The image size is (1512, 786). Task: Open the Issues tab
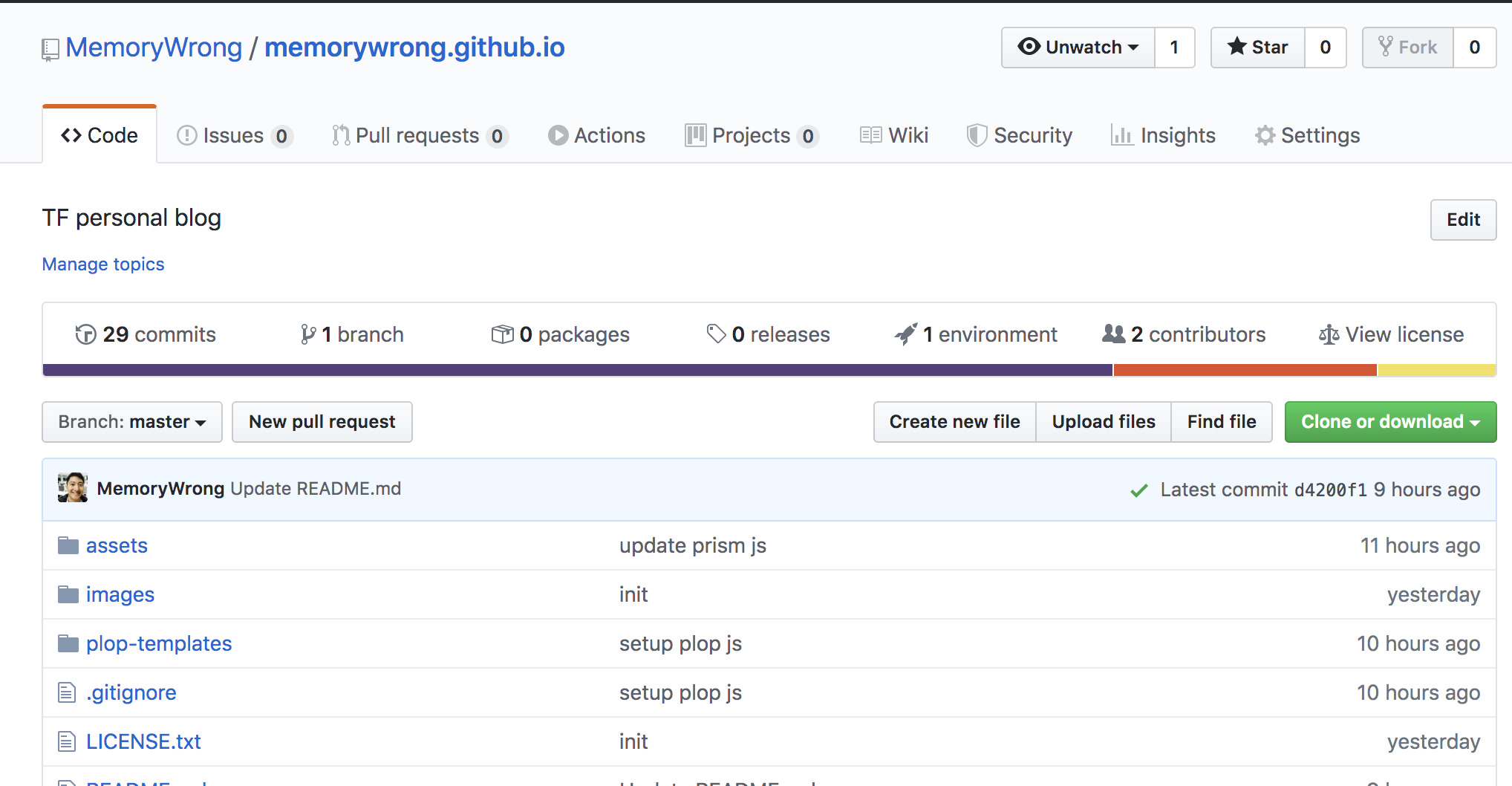tap(234, 135)
